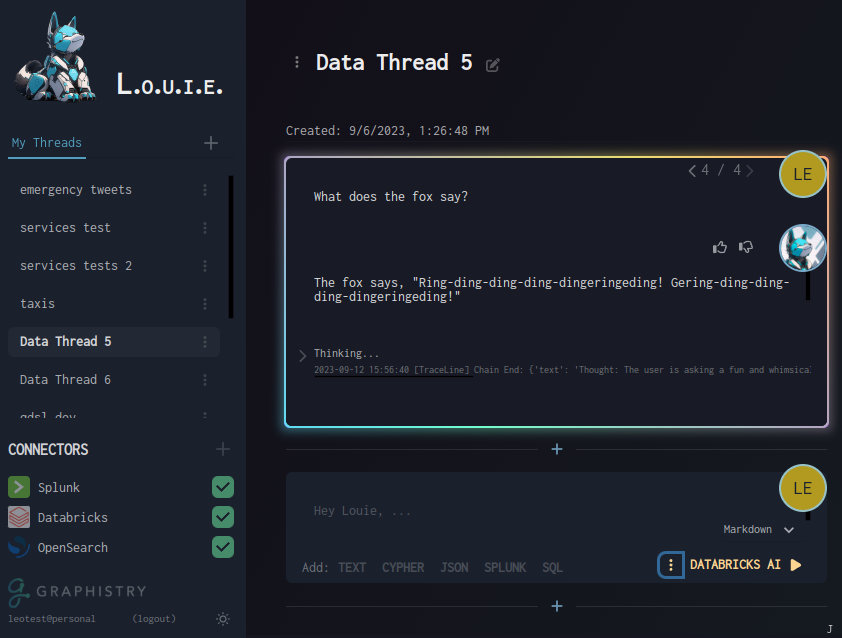Click the thread list scrollbar
The image size is (842, 638).
[231, 247]
